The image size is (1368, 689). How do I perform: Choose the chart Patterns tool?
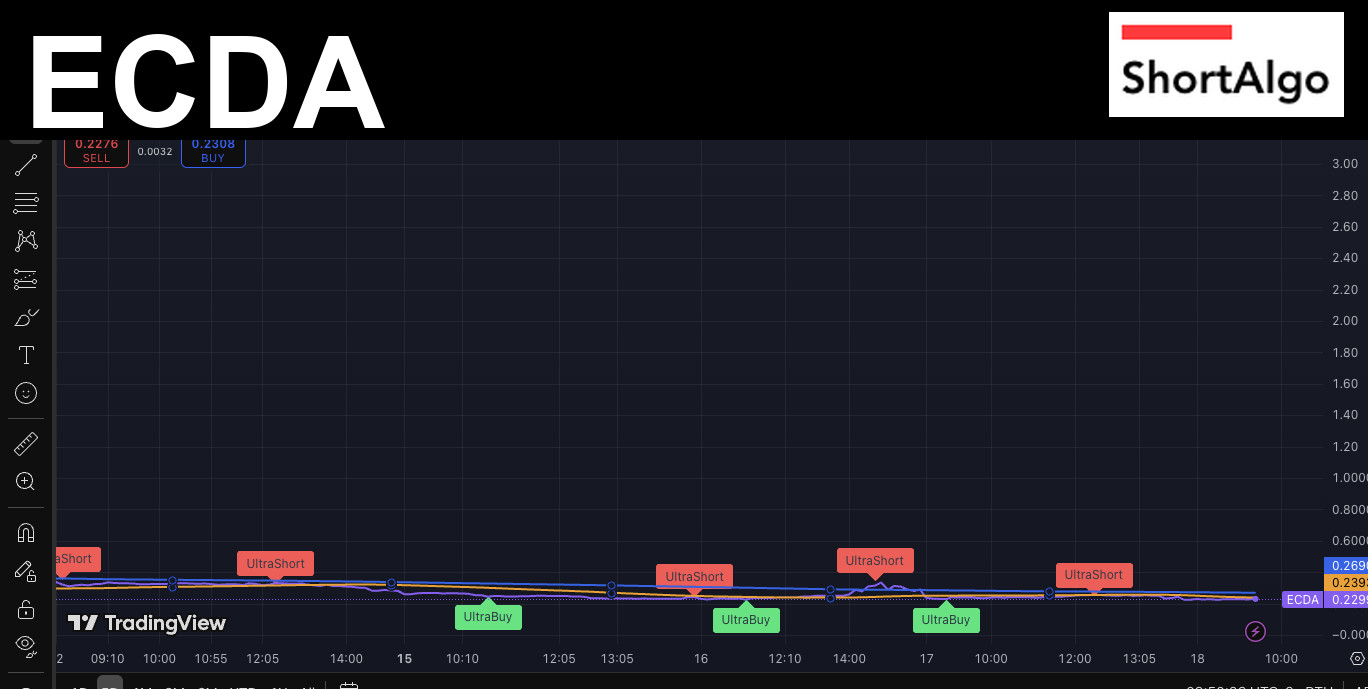point(26,241)
